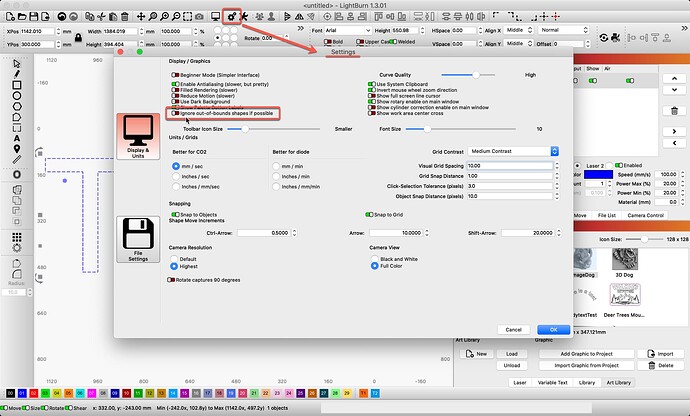Toggle Ignore out-of-bounds shapes option
690x416 pixels.
click(173, 114)
